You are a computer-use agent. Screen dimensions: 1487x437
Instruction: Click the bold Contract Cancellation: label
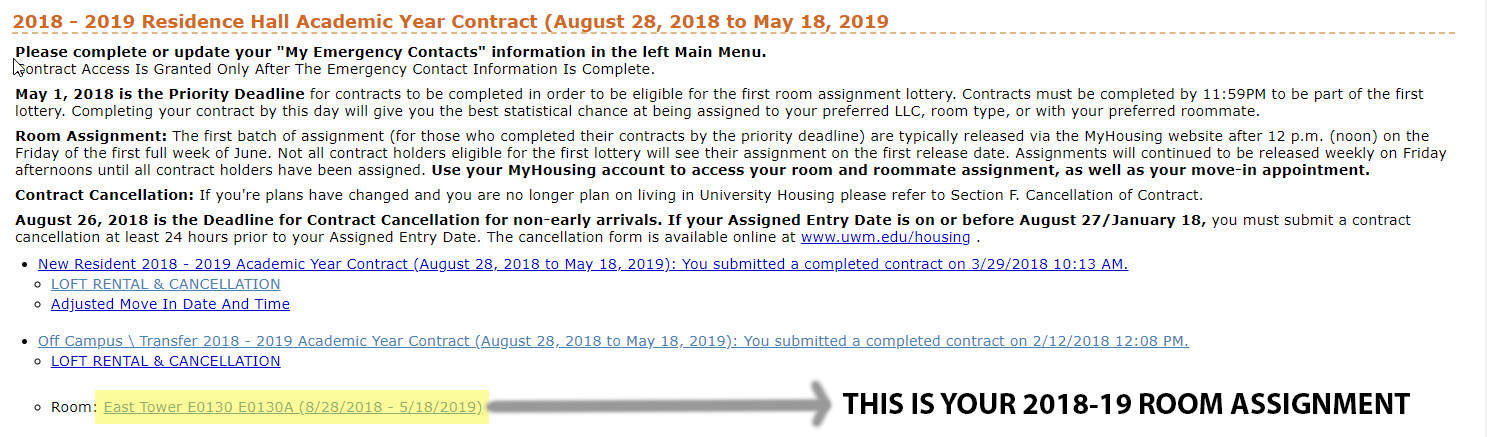click(x=105, y=195)
